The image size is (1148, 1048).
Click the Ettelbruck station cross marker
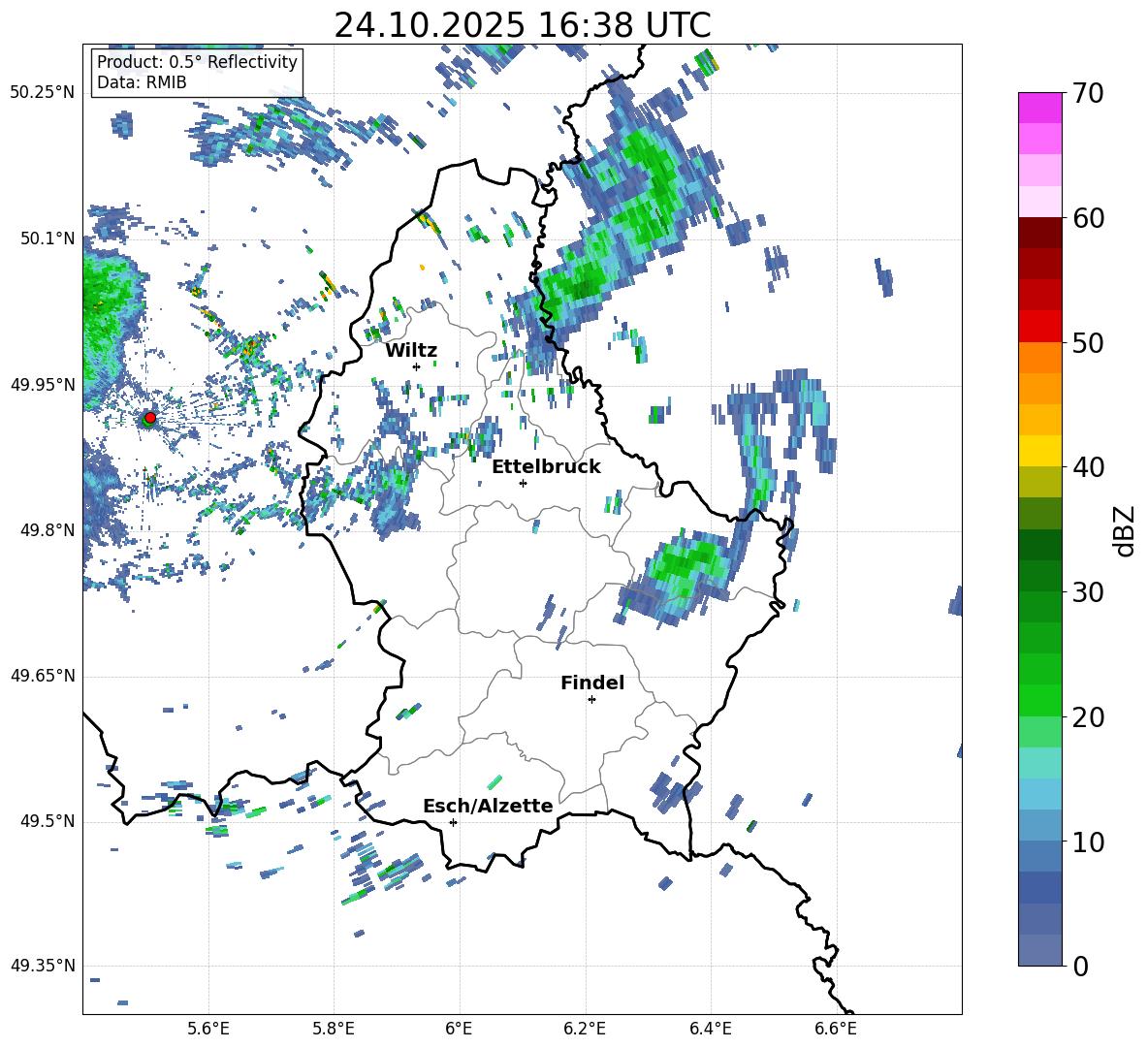[x=523, y=483]
